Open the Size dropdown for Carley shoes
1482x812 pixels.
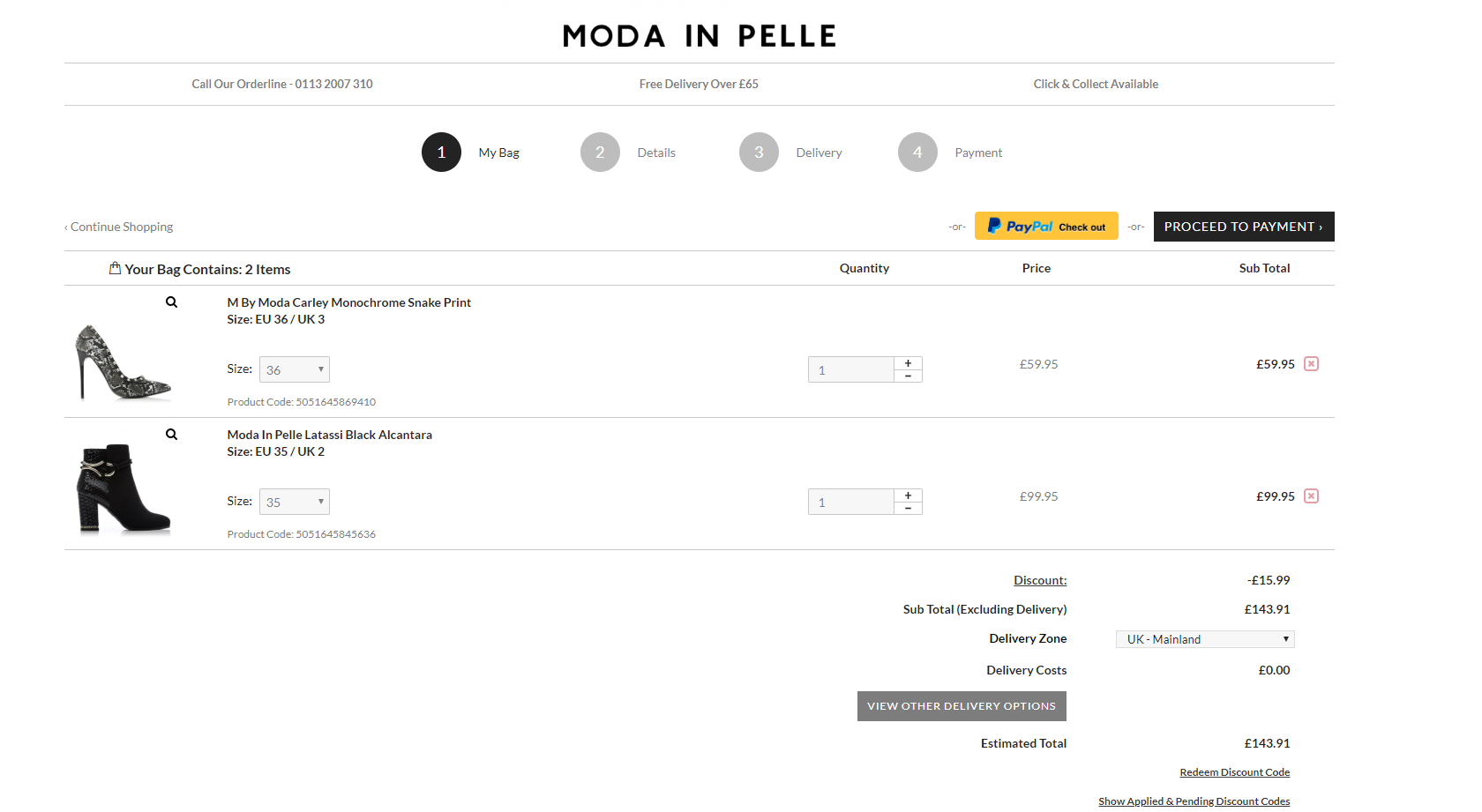[294, 369]
